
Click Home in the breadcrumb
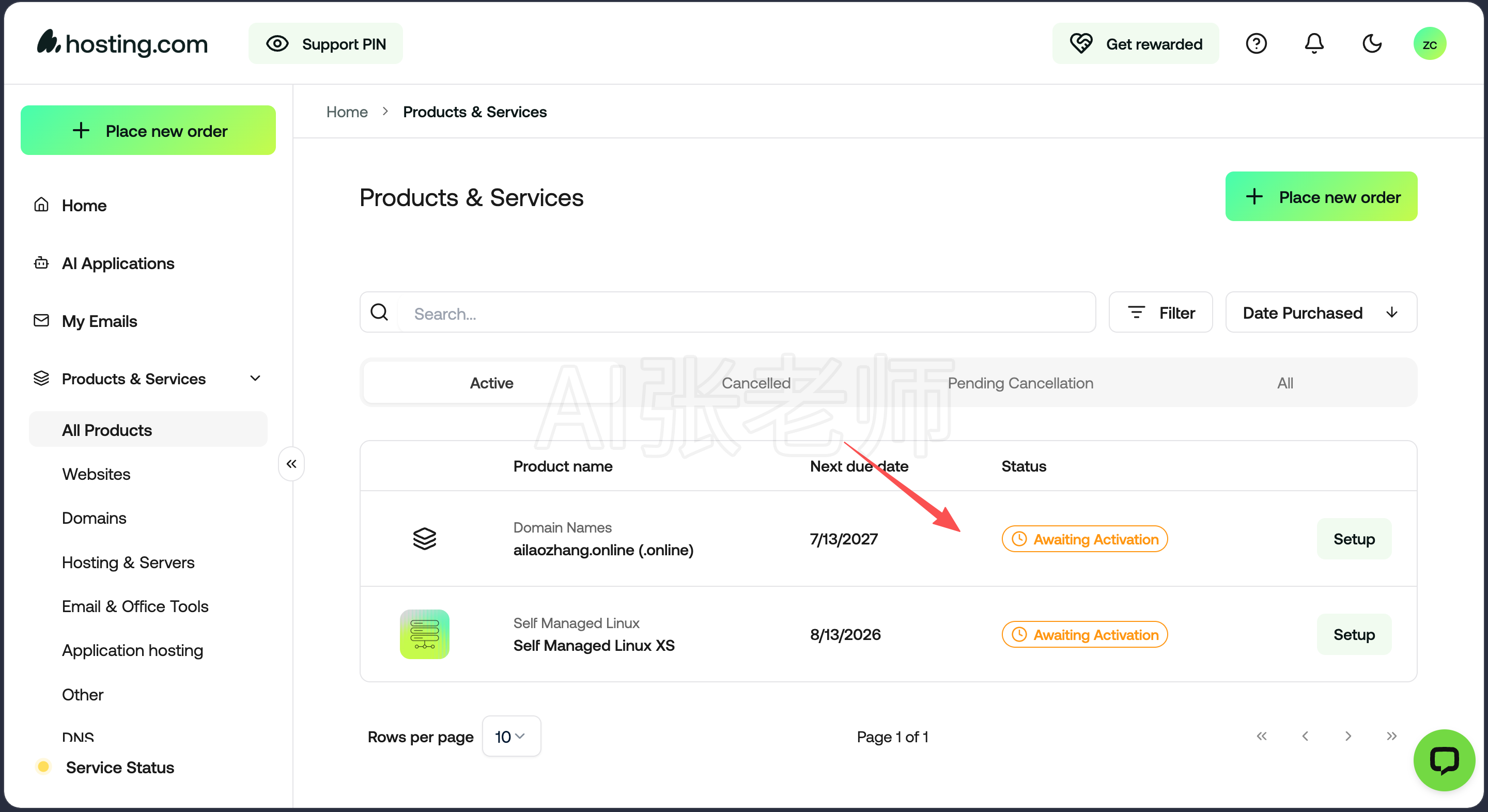347,112
